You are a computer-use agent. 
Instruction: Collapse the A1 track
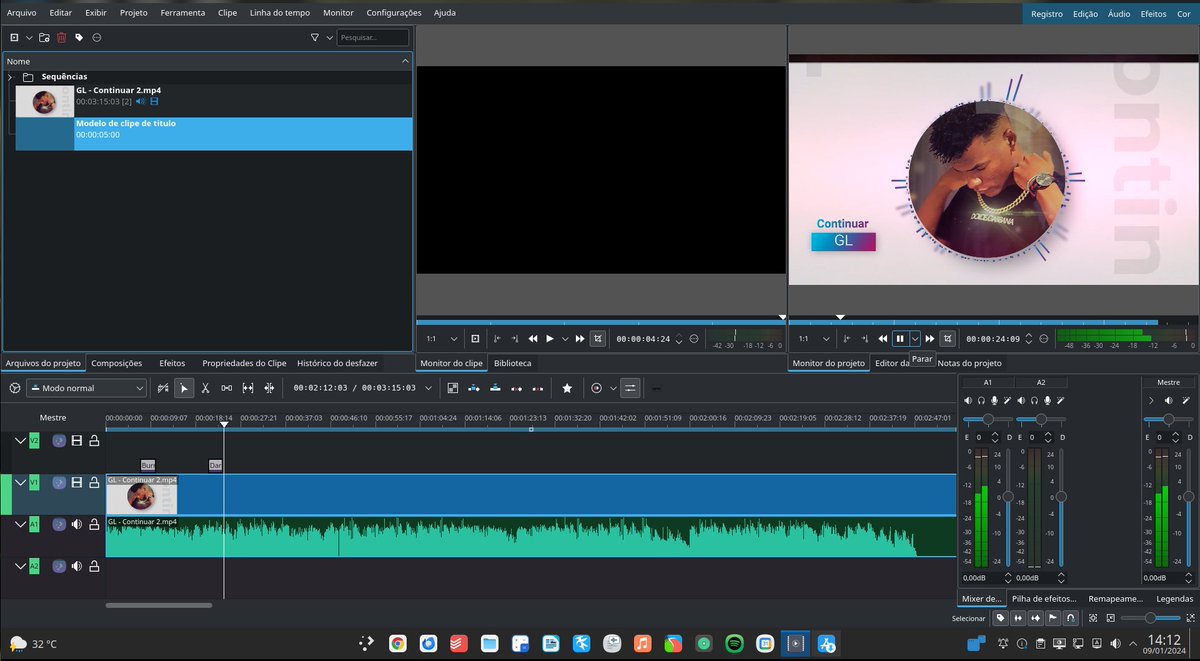coord(20,523)
